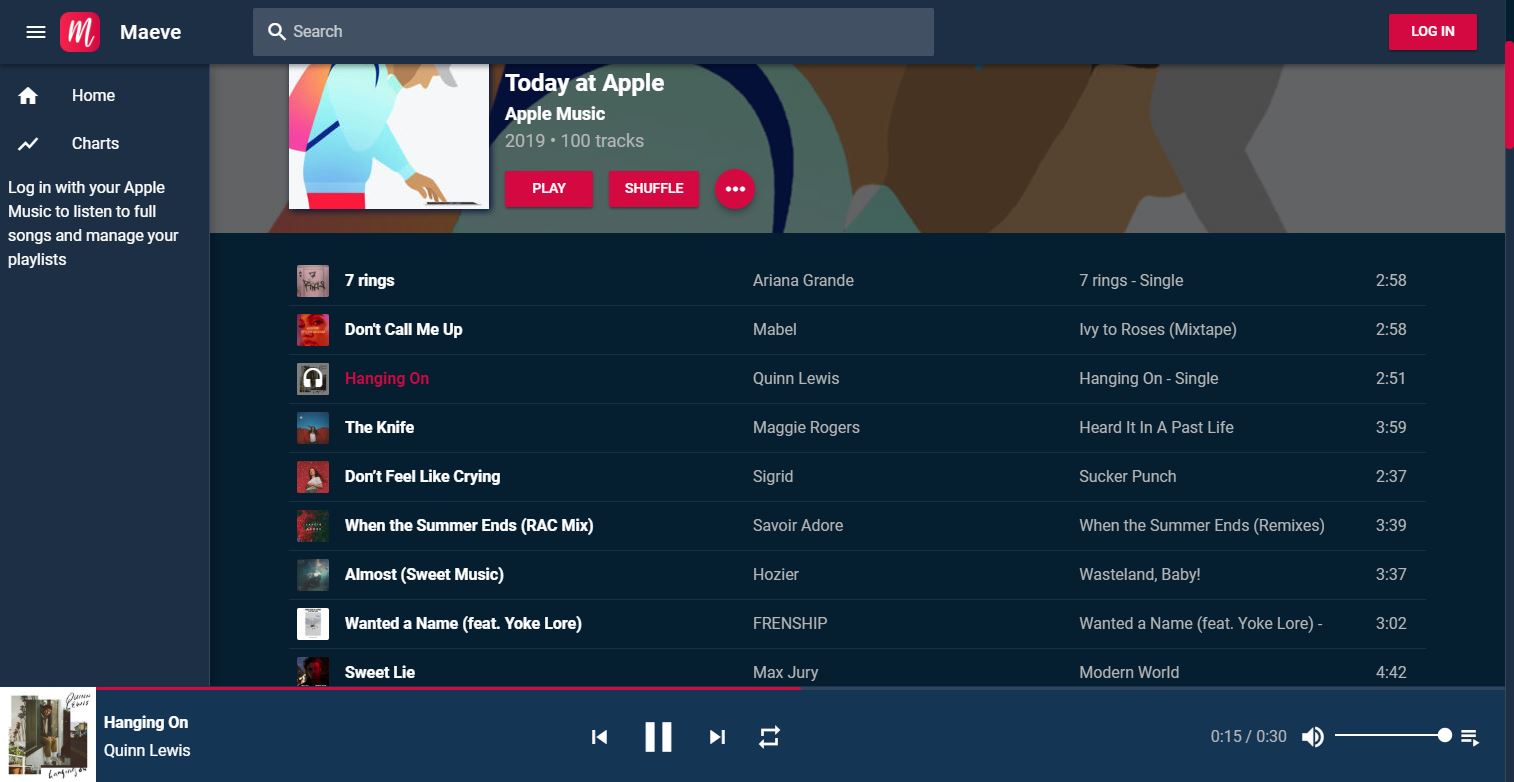
Task: Click the Wanted a Name track artwork
Action: pyautogui.click(x=313, y=624)
